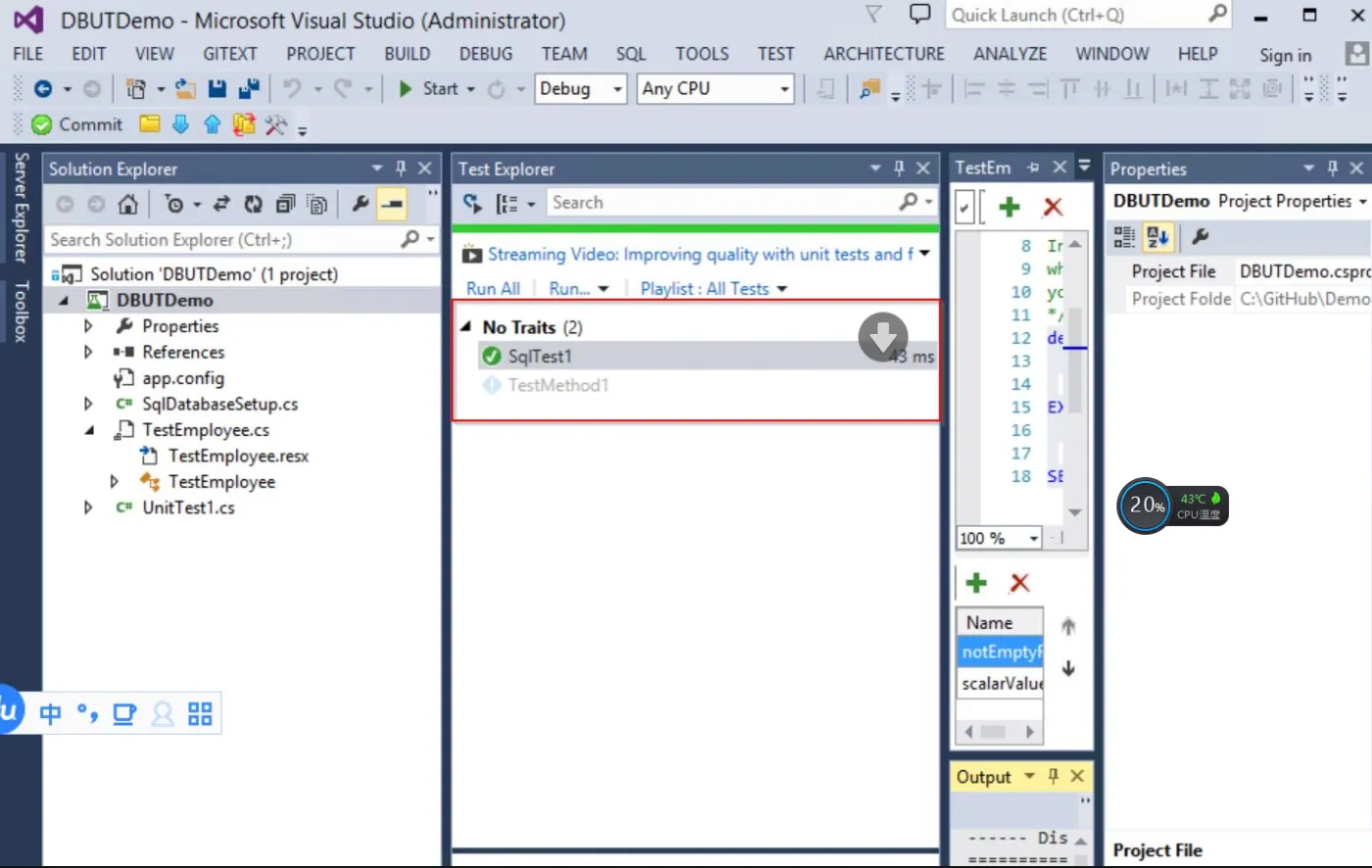
Task: Toggle Show All Files in Solution Explorer
Action: coord(317,204)
